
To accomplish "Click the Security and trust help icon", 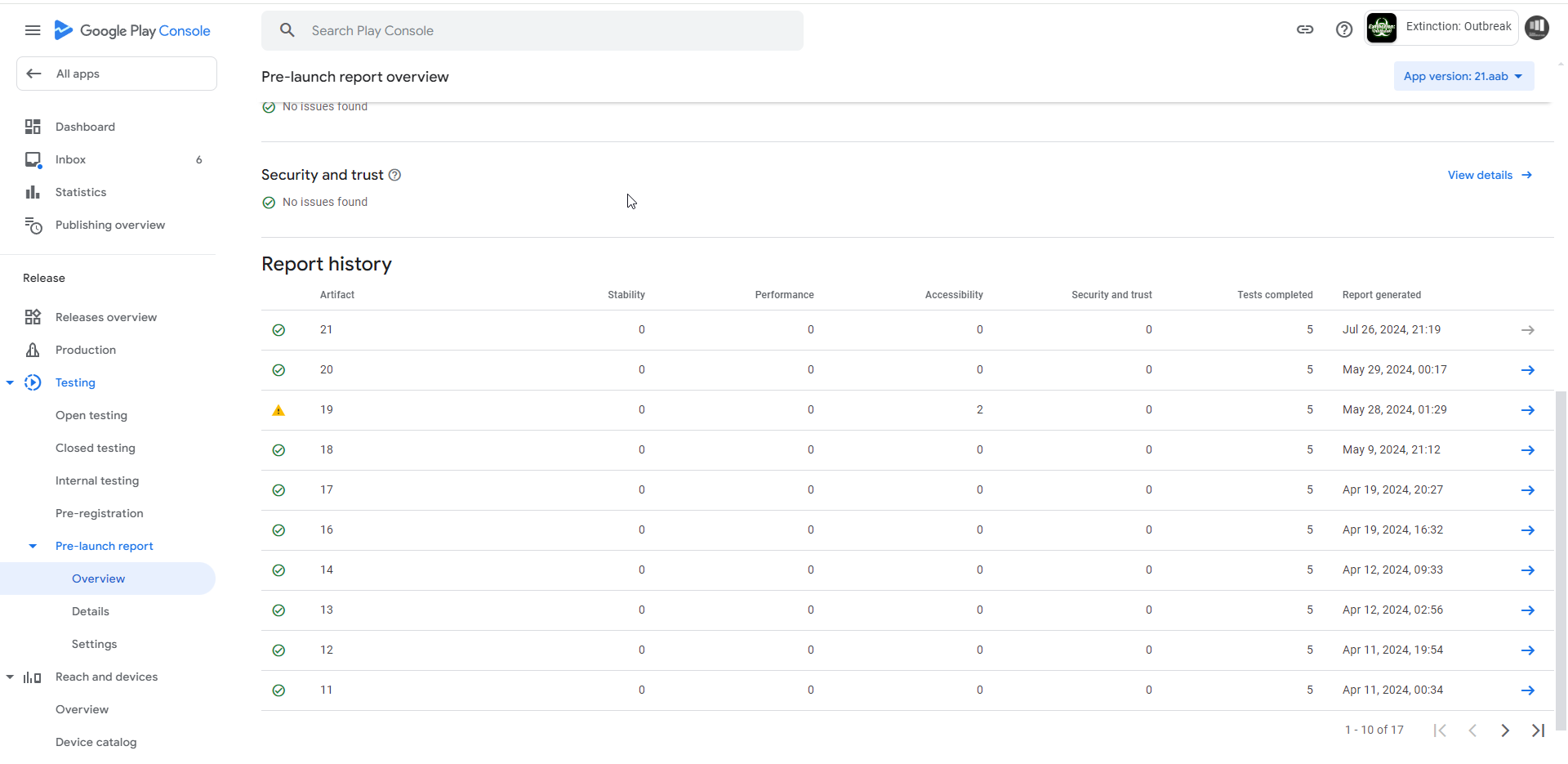I will click(x=394, y=175).
